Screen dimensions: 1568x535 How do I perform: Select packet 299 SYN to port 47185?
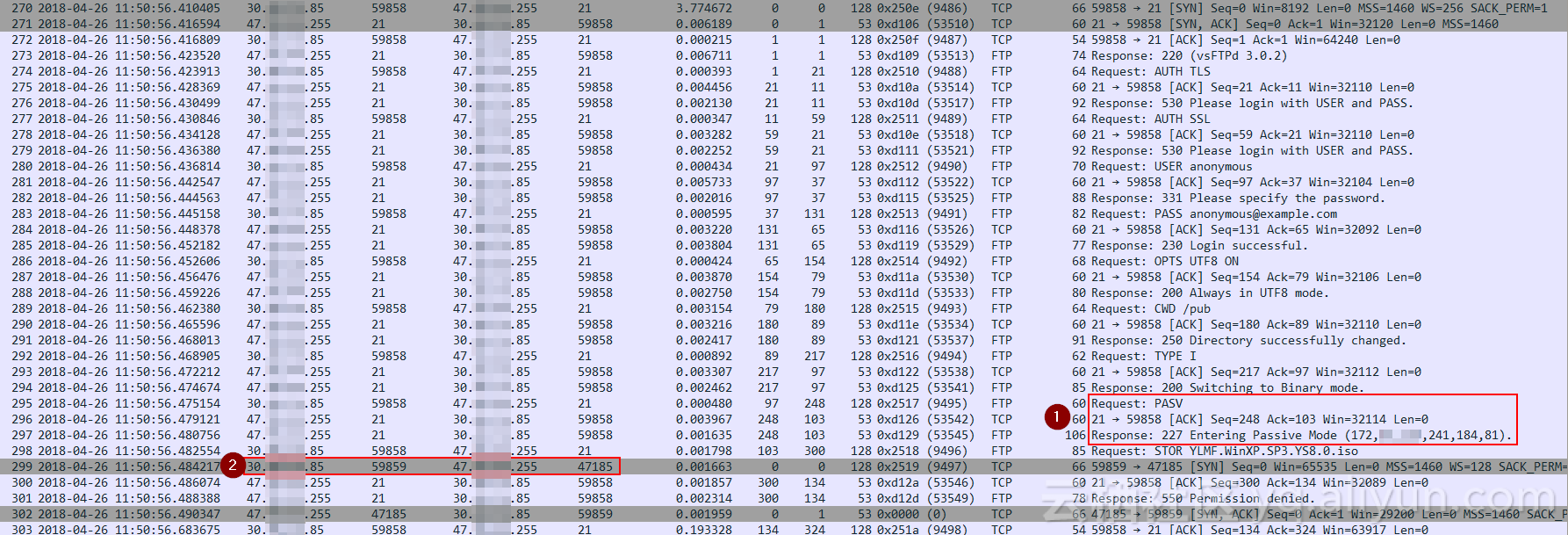784,466
